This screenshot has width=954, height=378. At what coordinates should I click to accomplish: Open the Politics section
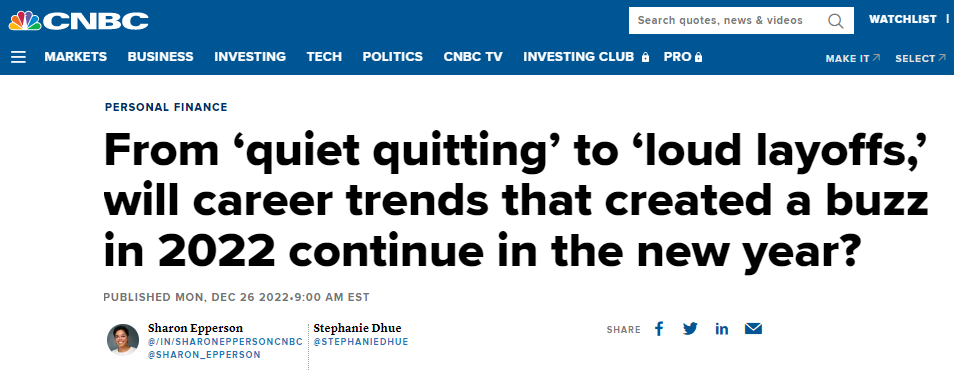pyautogui.click(x=392, y=57)
